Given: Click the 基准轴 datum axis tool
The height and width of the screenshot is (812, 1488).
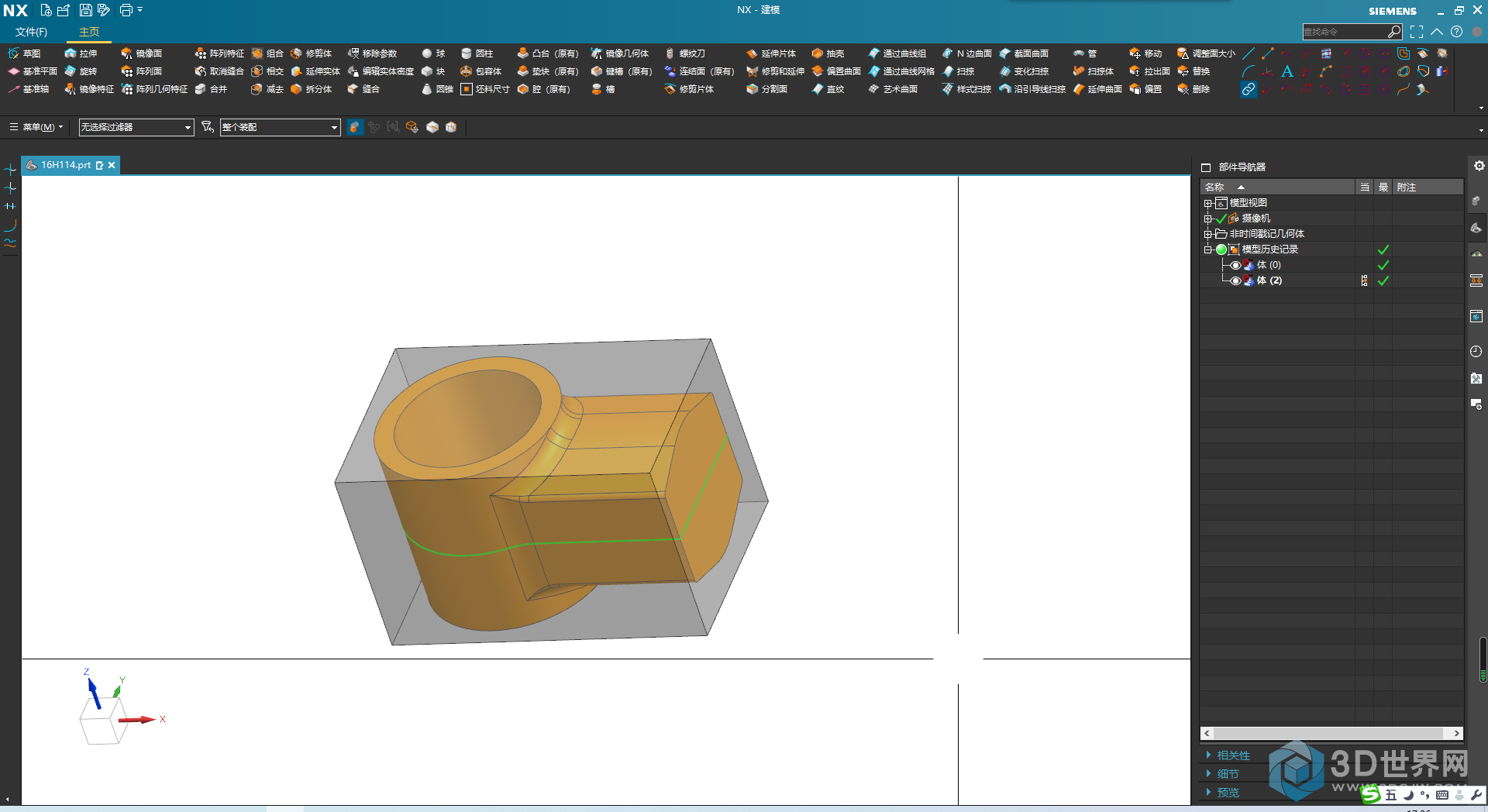Looking at the screenshot, I should pos(29,89).
